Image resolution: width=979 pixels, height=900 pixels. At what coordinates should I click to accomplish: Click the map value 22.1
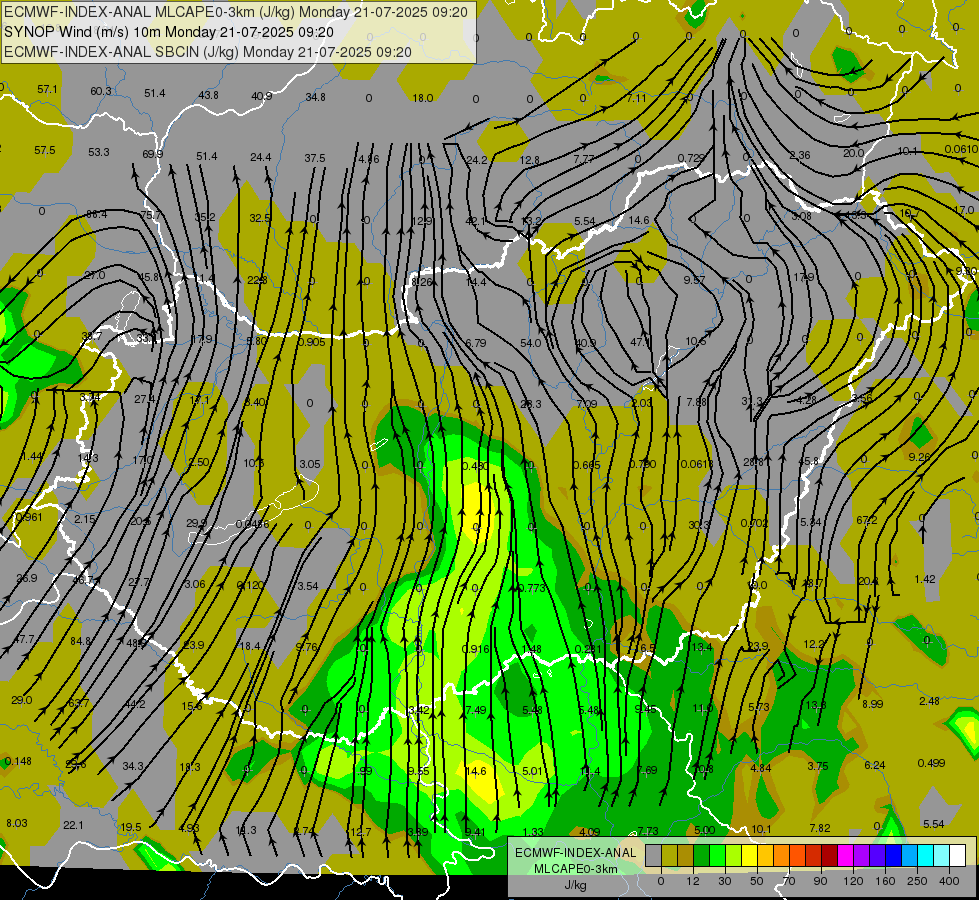point(73,825)
